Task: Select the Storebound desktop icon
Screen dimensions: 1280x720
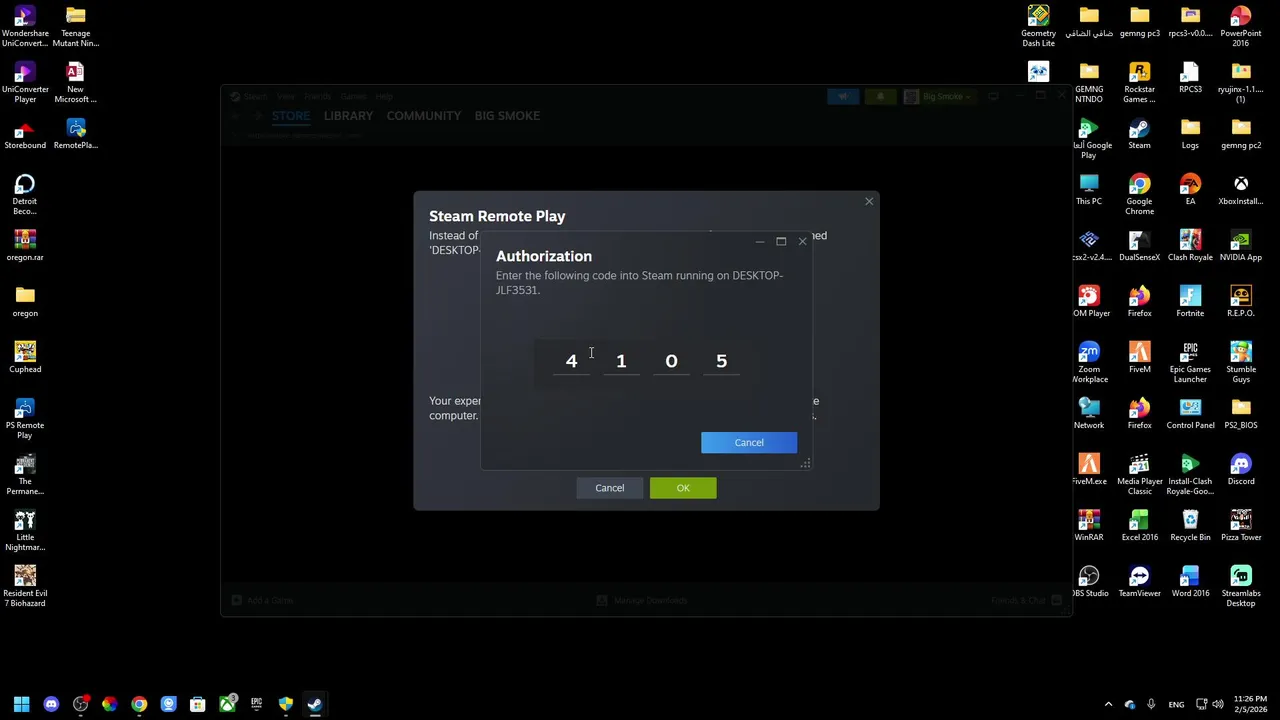Action: [x=25, y=135]
